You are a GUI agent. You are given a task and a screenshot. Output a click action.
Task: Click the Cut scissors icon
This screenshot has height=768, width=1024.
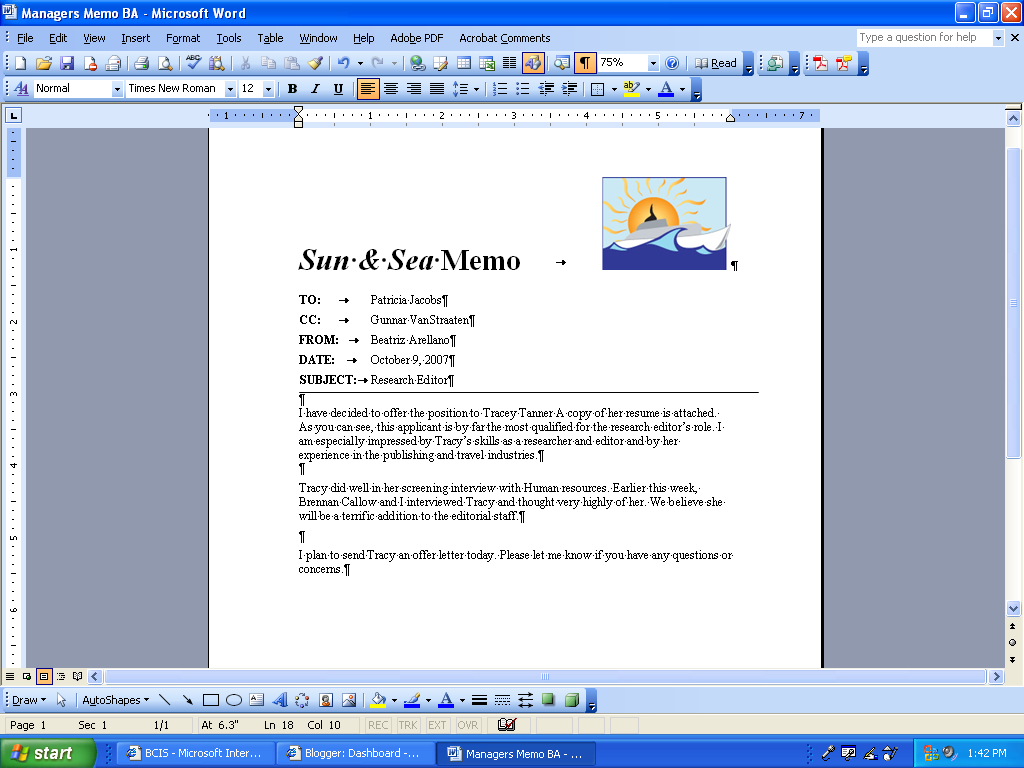click(245, 63)
